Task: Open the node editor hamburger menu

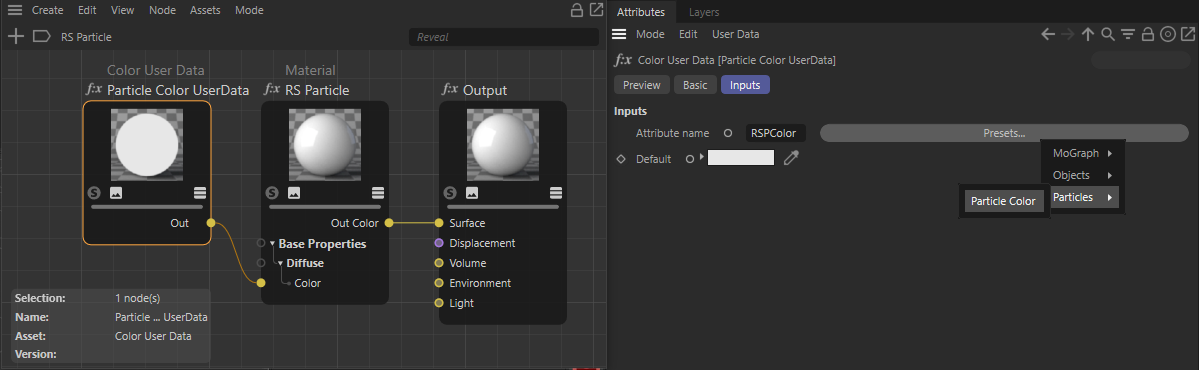Action: (15, 11)
